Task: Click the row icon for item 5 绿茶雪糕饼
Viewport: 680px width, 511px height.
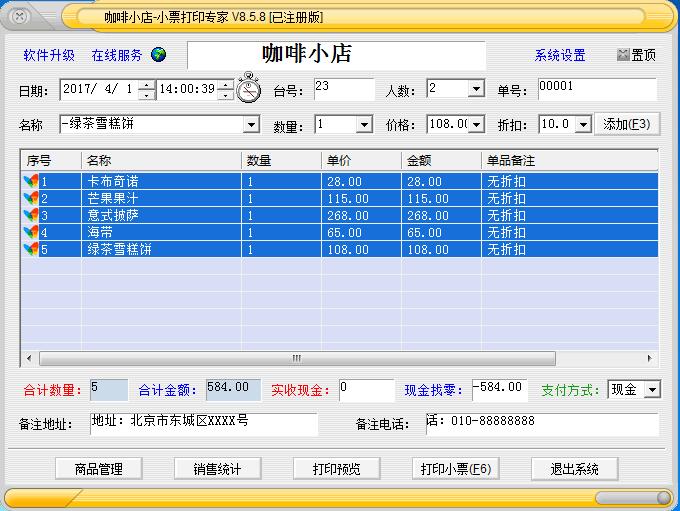Action: coord(30,249)
